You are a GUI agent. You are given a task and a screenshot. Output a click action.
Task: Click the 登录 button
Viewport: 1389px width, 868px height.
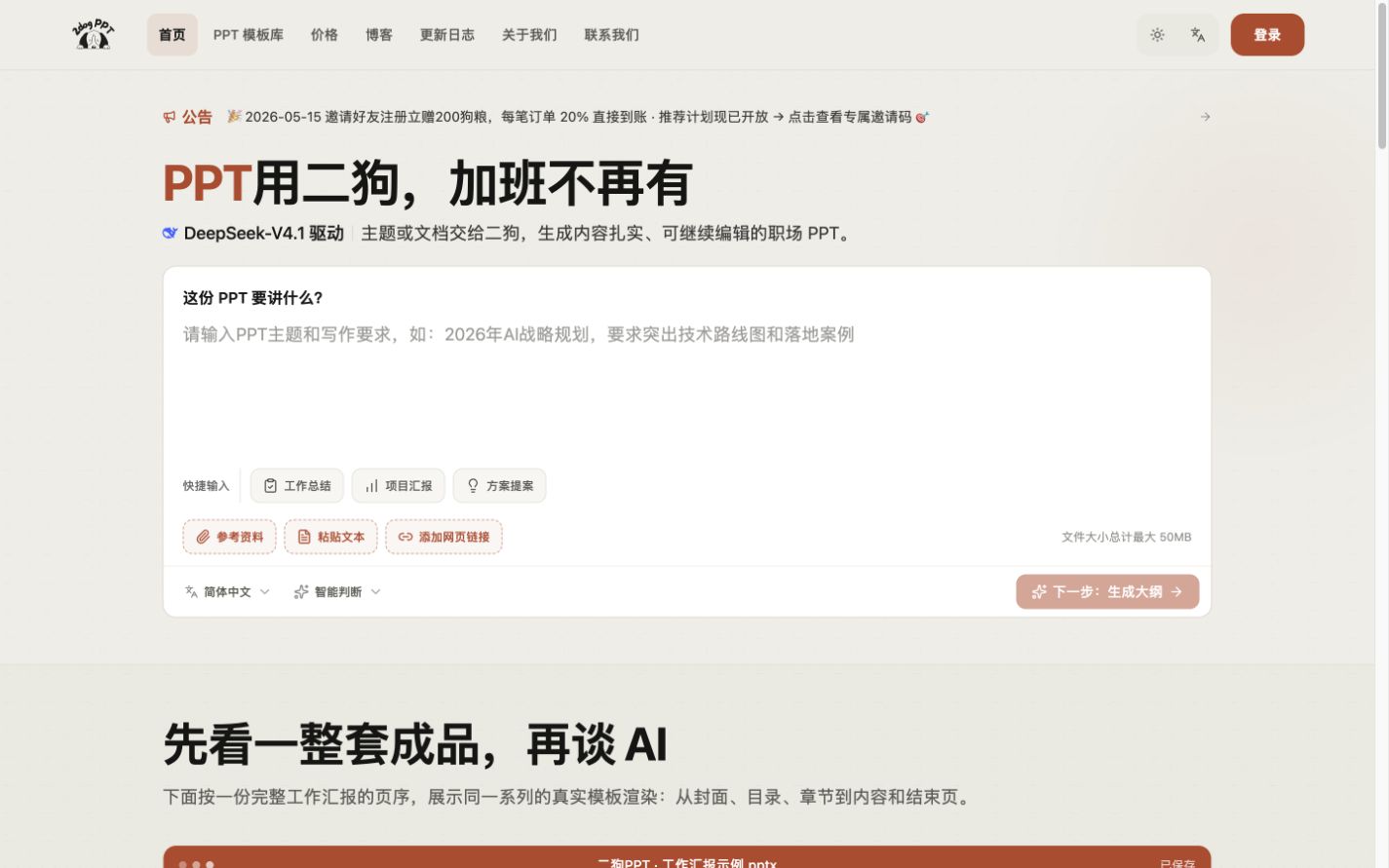coord(1267,35)
